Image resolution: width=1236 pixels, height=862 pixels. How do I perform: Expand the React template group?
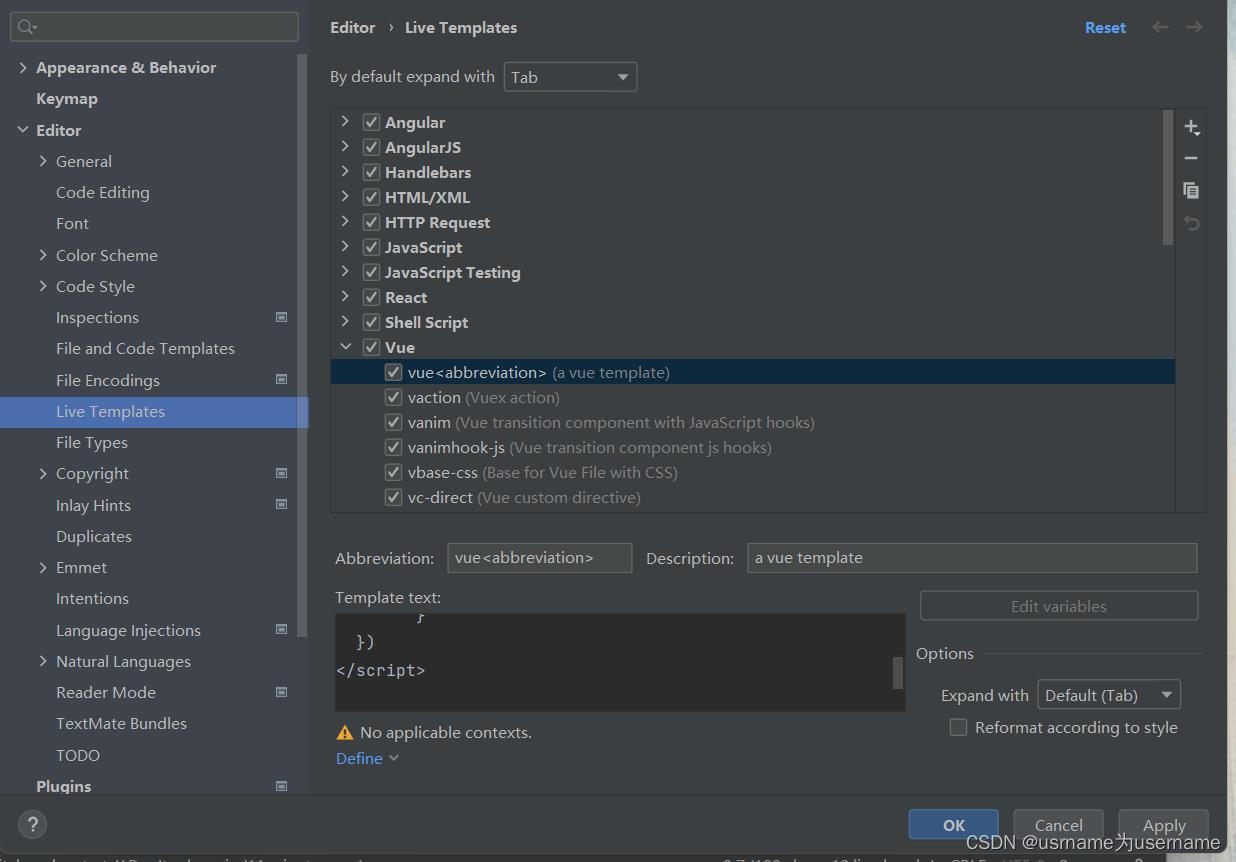345,297
